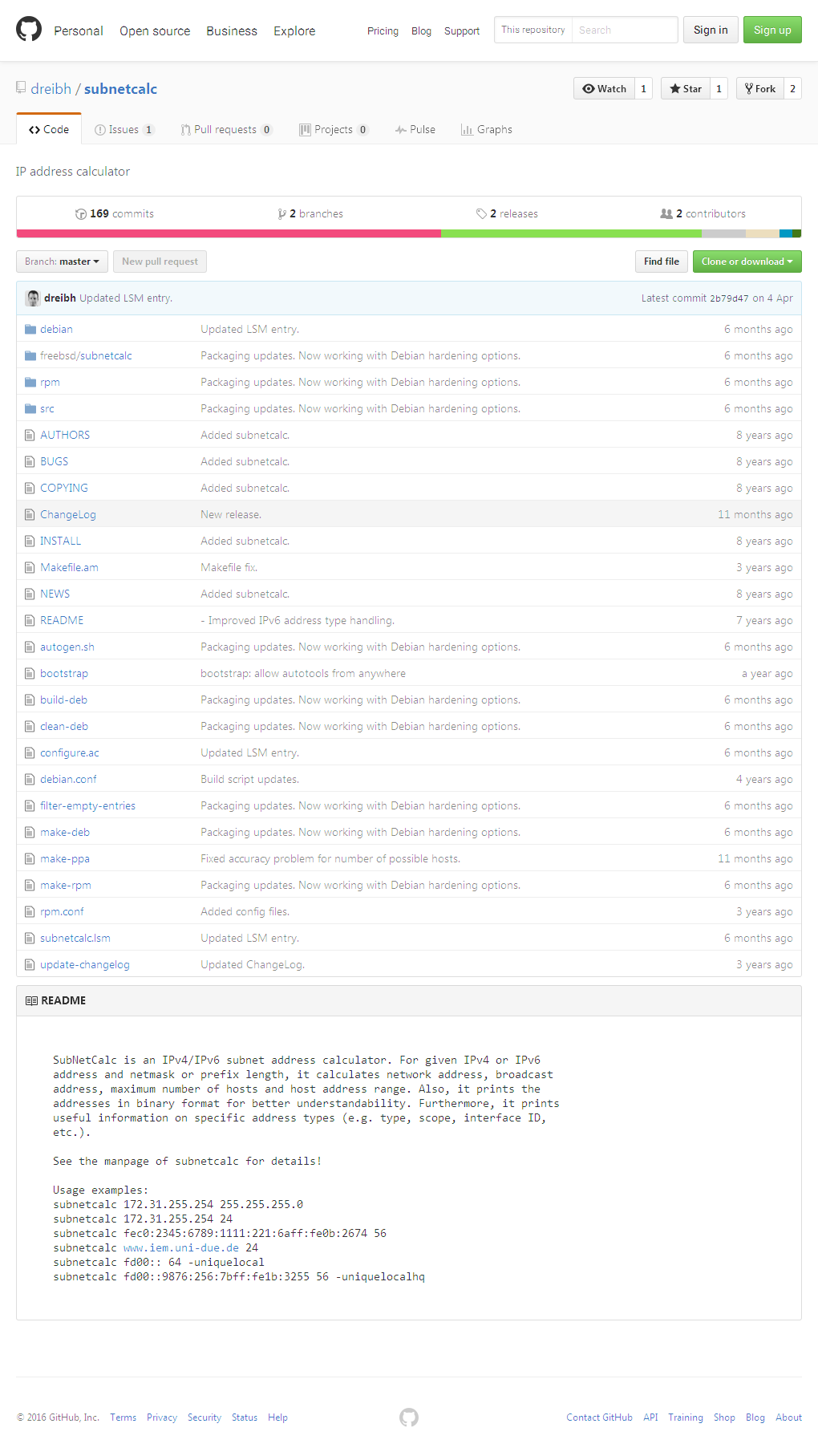Star the subnetcalc repository
The image size is (818, 1456).
pyautogui.click(x=686, y=88)
